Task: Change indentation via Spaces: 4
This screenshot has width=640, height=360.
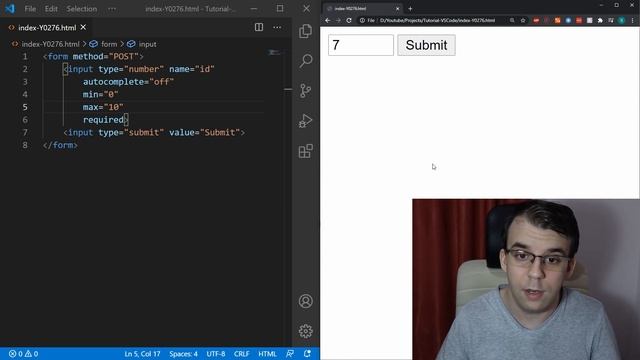Action: click(183, 354)
